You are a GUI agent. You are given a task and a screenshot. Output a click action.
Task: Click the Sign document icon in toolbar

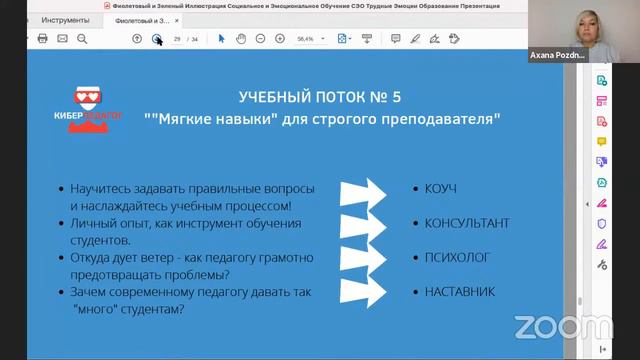[435, 39]
